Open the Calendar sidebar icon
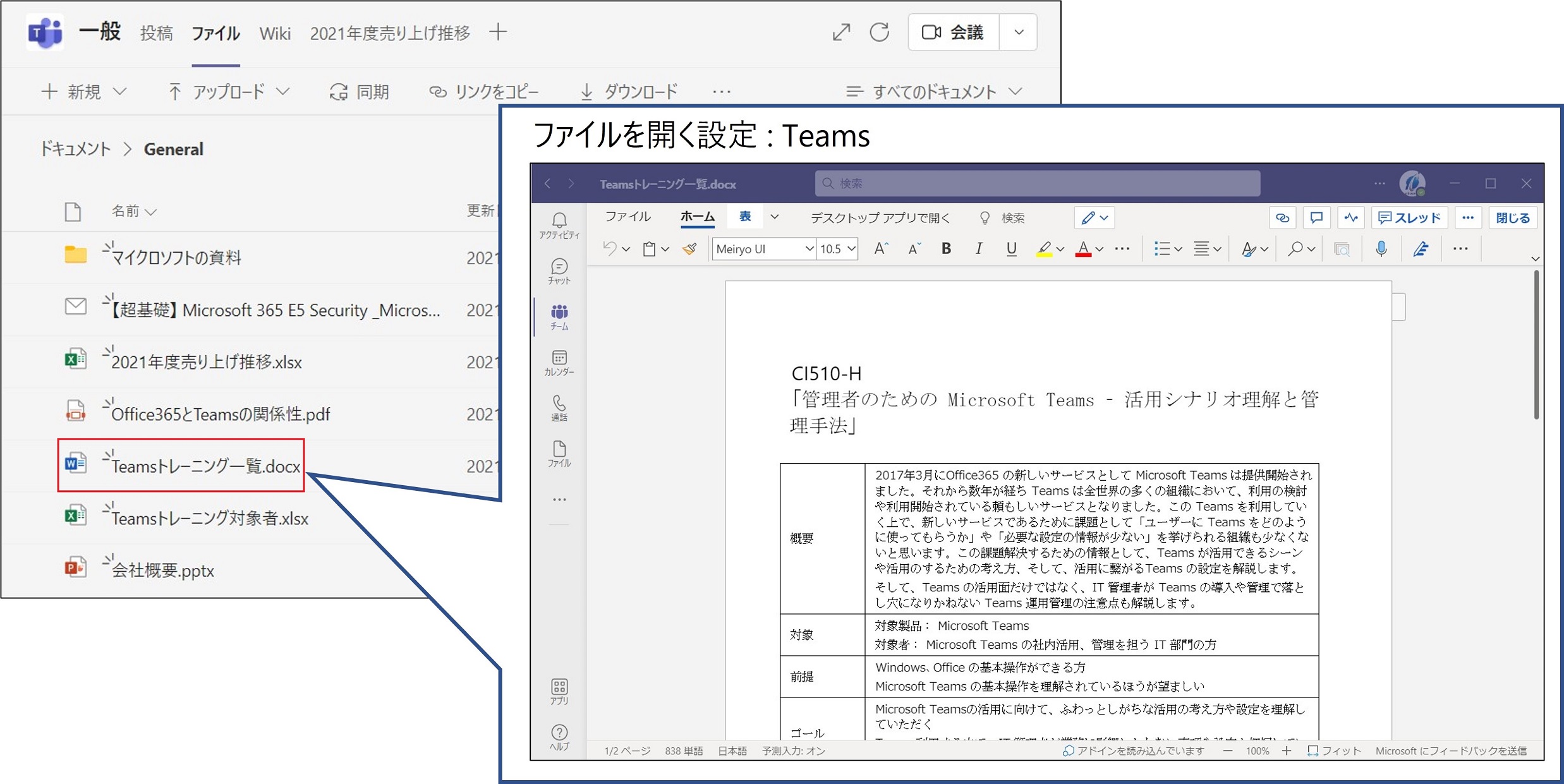Screen dimensions: 1564x784 click(x=559, y=363)
